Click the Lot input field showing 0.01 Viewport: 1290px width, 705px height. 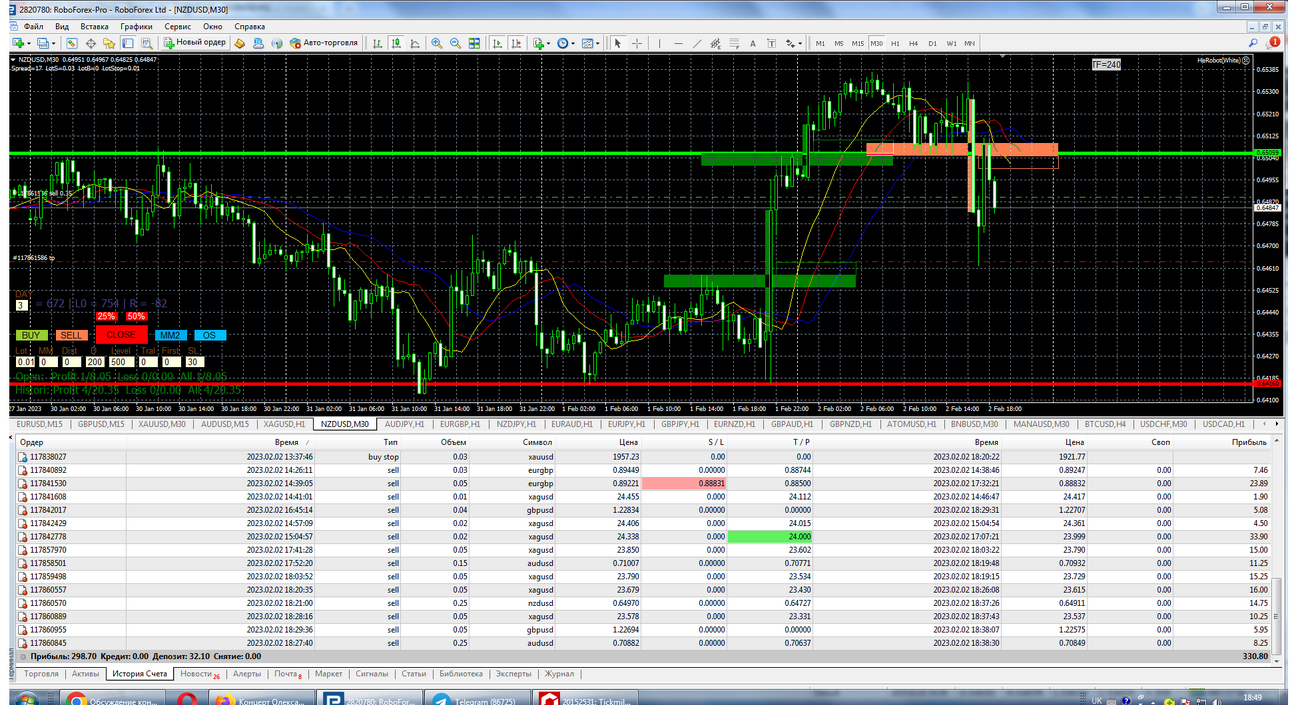tap(25, 361)
